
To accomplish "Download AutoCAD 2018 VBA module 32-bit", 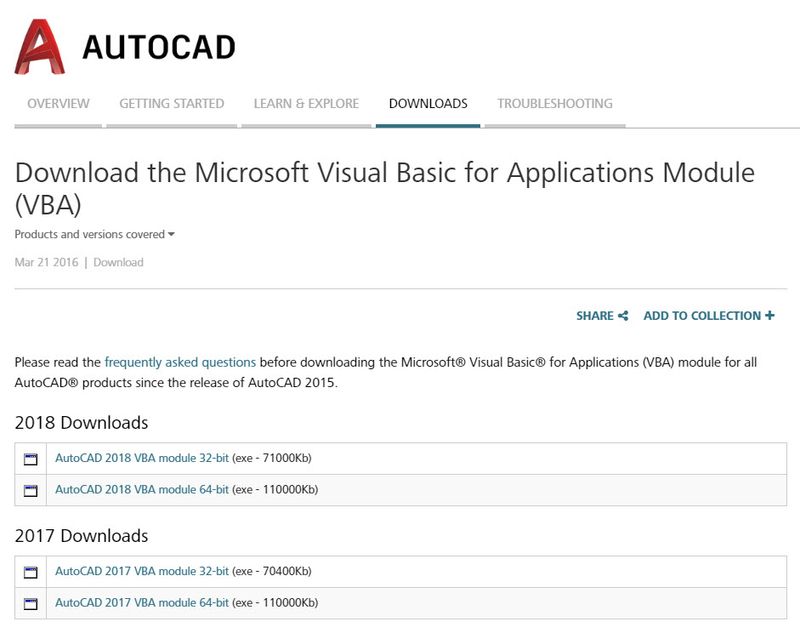I will click(x=142, y=459).
